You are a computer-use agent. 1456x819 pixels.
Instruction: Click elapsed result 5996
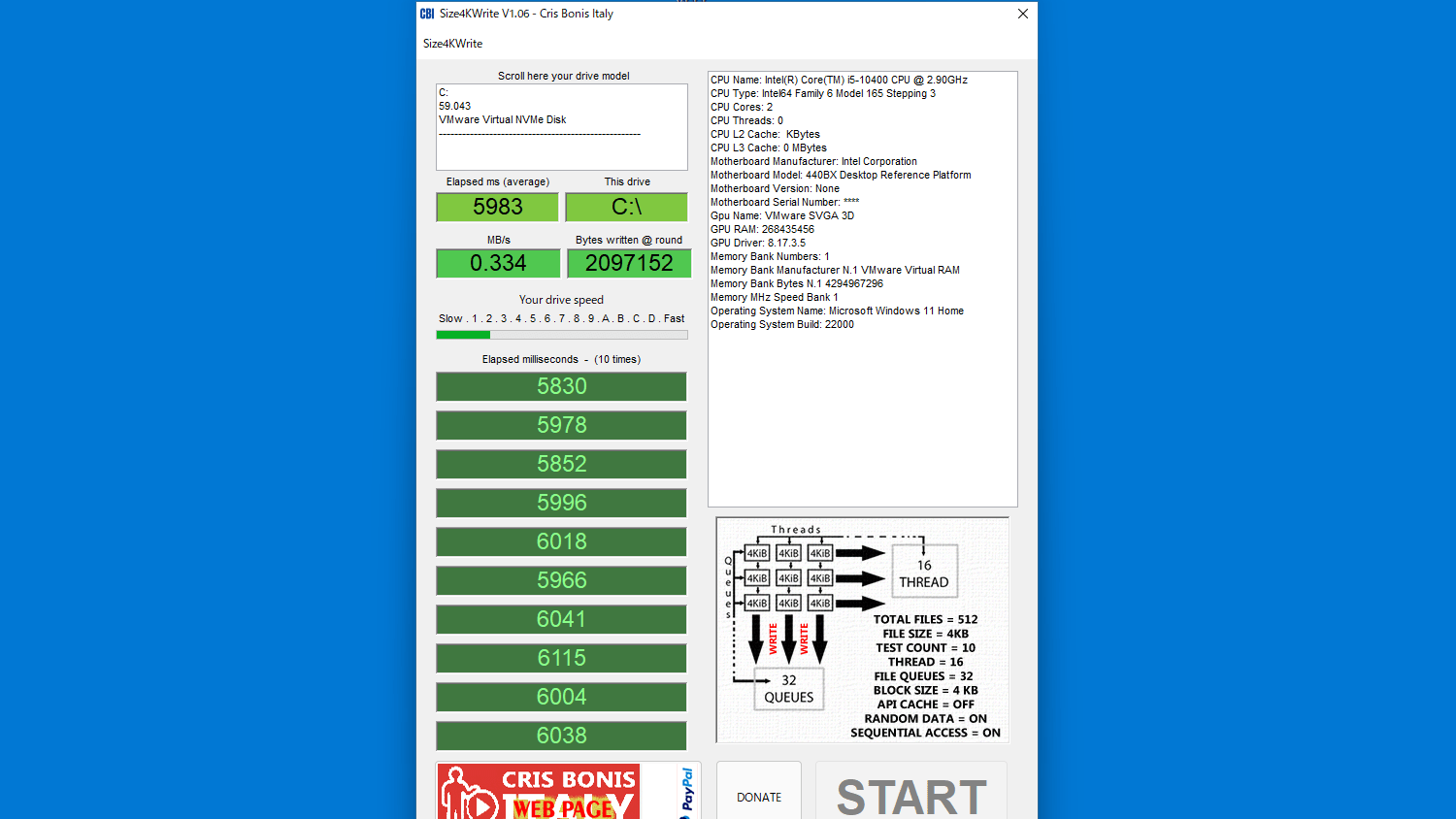[561, 503]
